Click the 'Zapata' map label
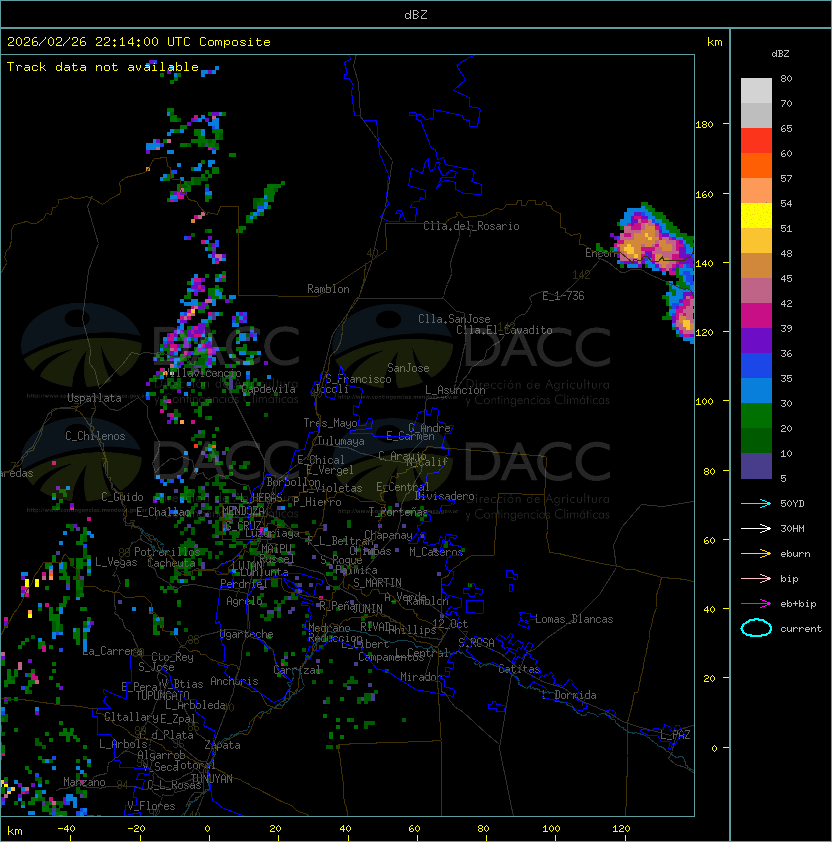 pyautogui.click(x=222, y=745)
